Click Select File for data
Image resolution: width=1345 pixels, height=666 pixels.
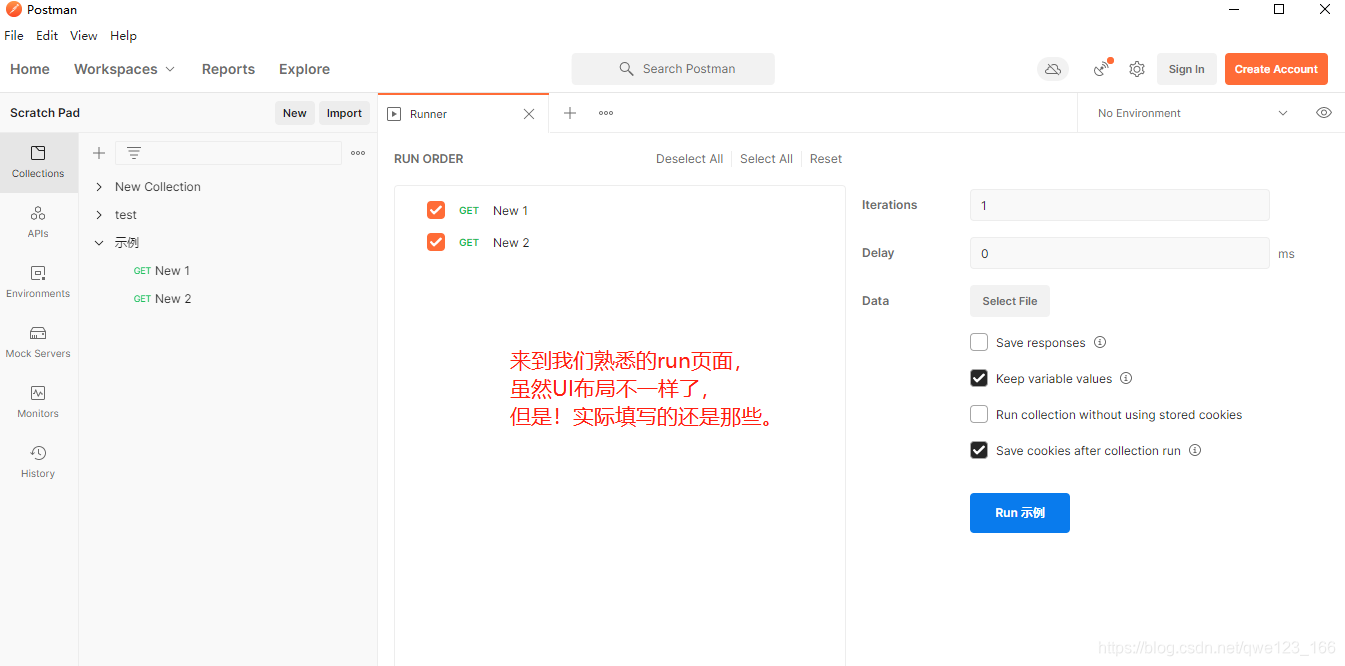click(1010, 301)
